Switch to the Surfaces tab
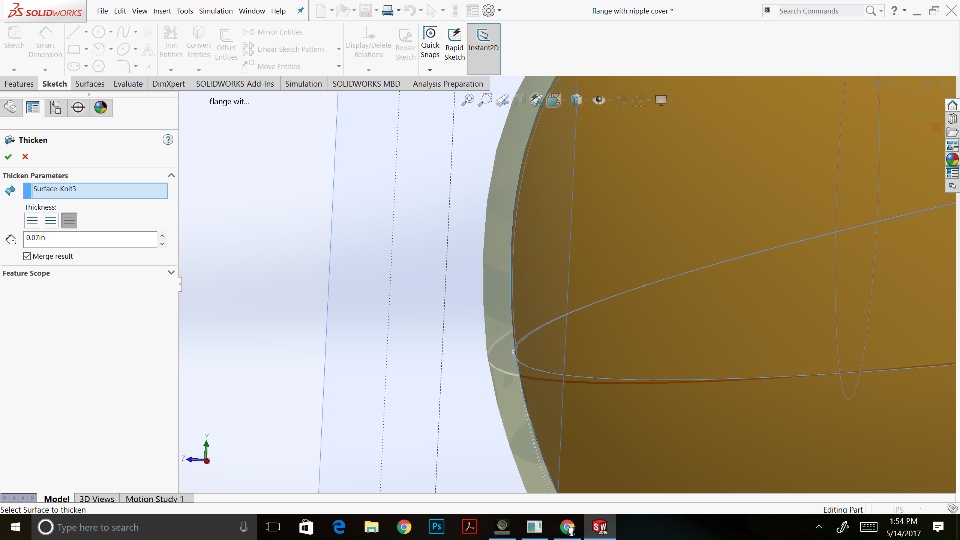The width and height of the screenshot is (960, 540). pos(90,84)
